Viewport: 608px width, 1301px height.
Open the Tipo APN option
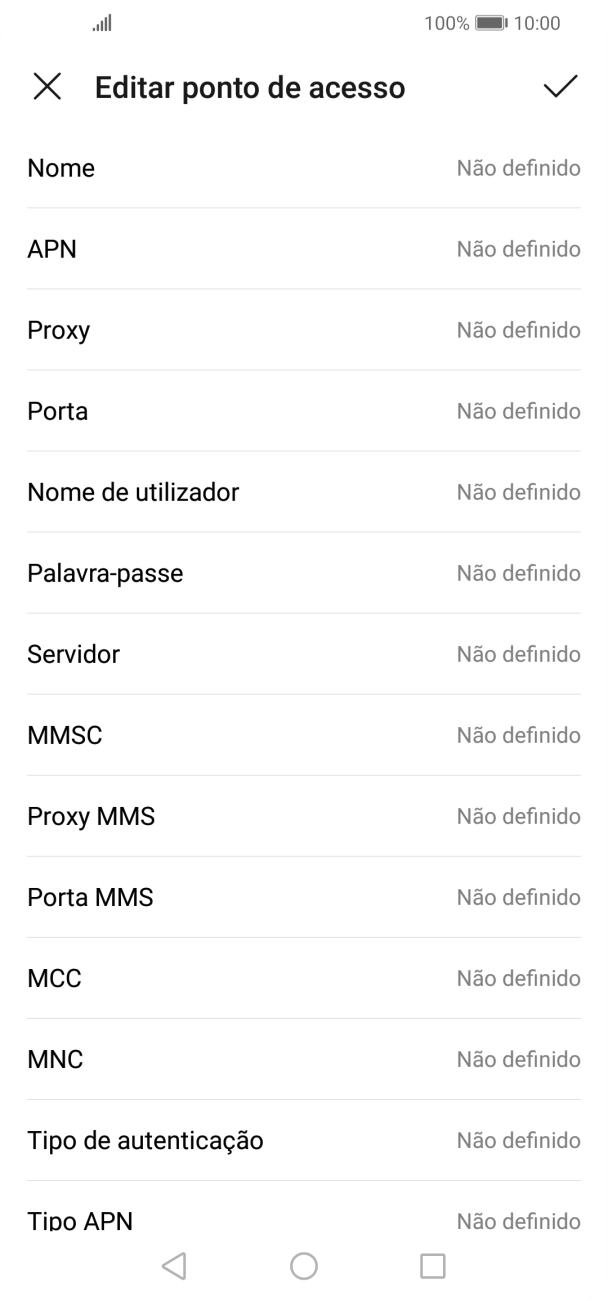point(303,1218)
